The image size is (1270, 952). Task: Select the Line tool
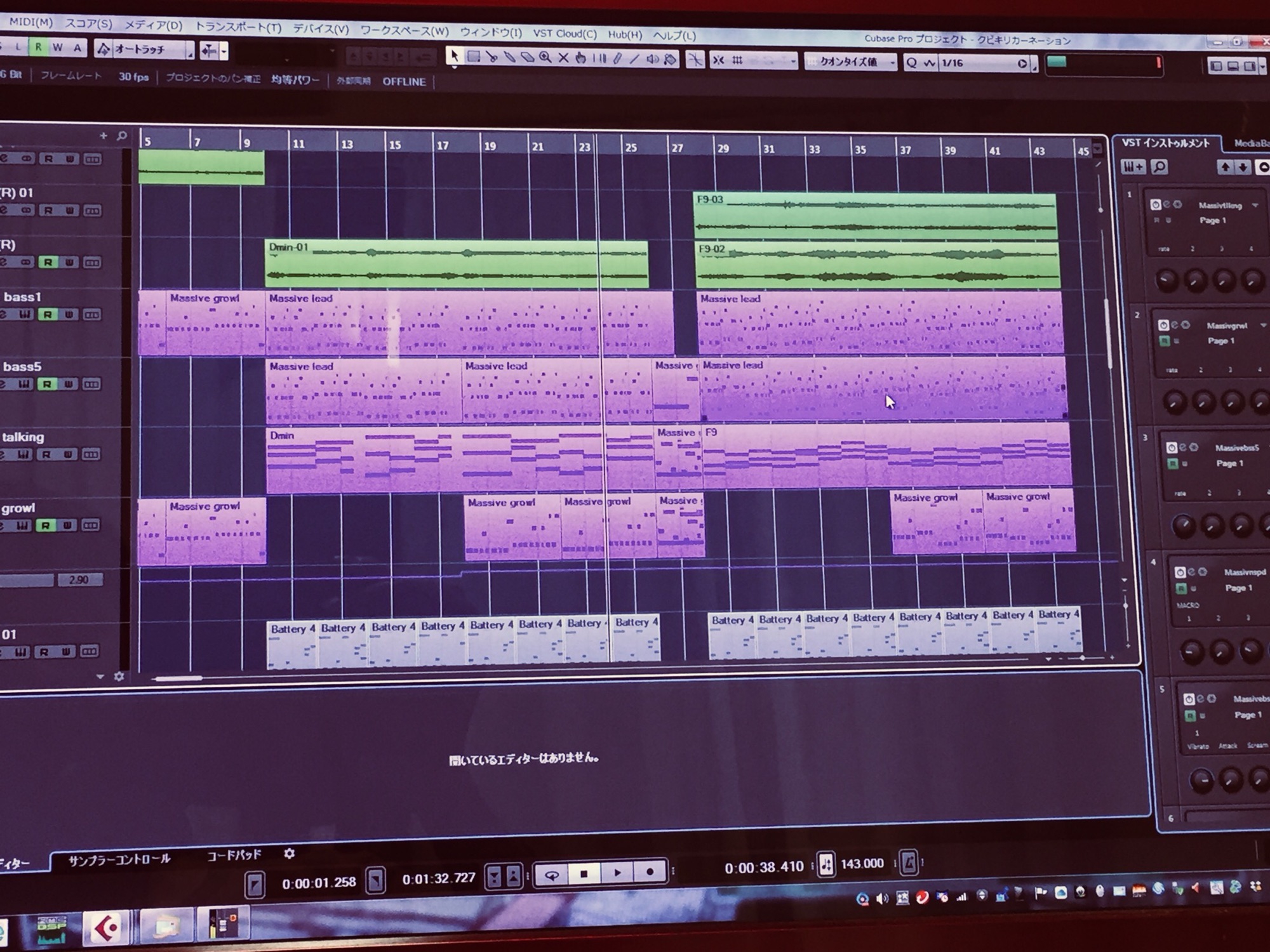pos(634,59)
